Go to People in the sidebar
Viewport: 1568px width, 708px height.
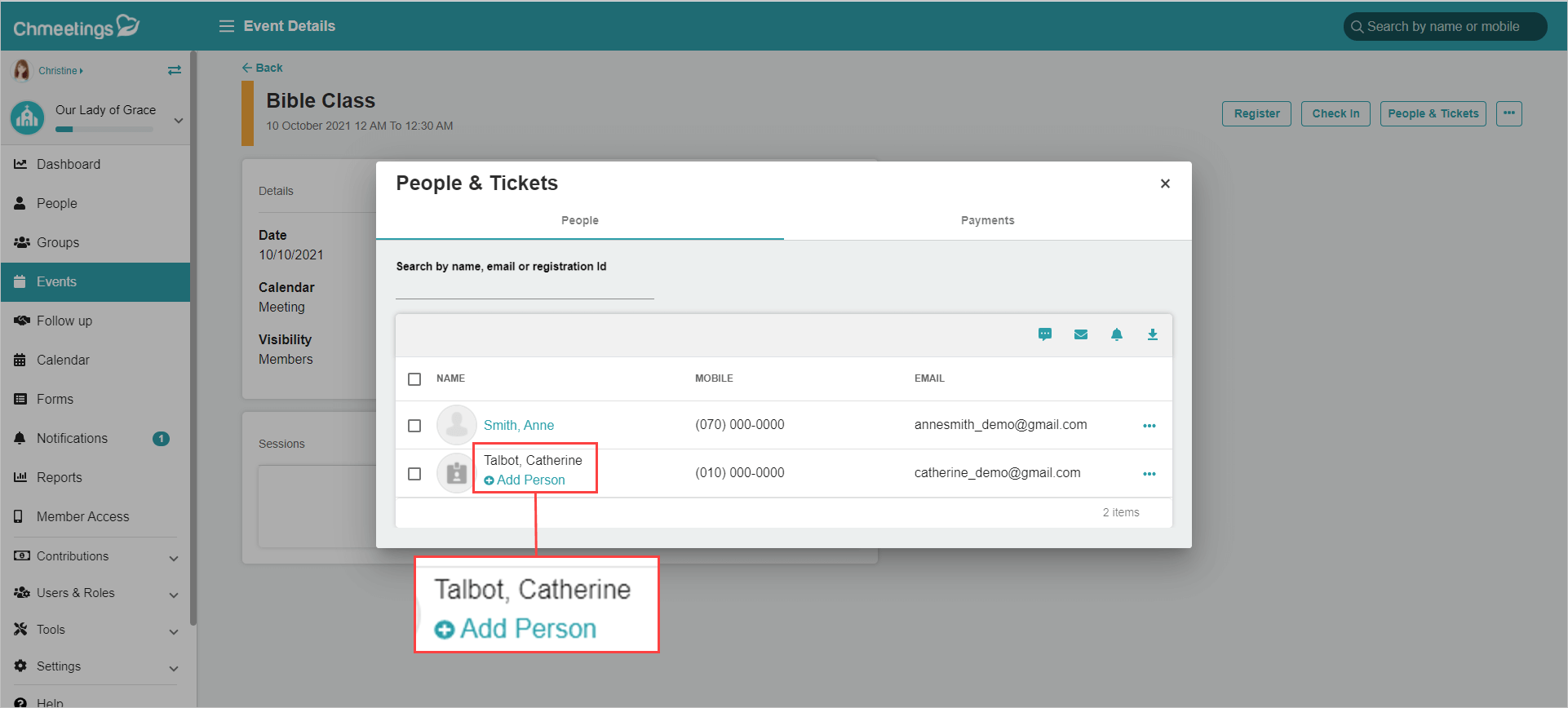click(95, 203)
